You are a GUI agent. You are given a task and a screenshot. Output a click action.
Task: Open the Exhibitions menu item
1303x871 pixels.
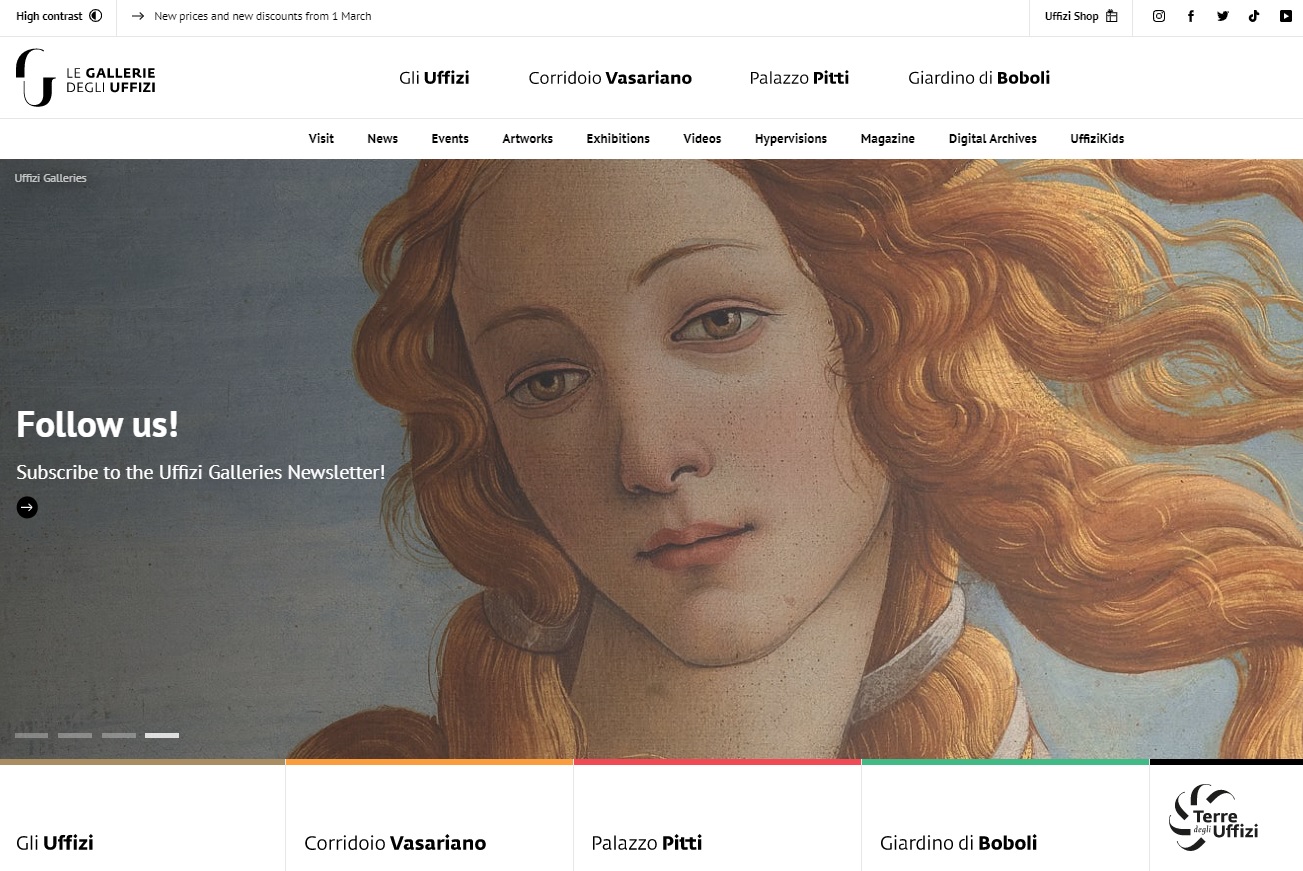(618, 139)
